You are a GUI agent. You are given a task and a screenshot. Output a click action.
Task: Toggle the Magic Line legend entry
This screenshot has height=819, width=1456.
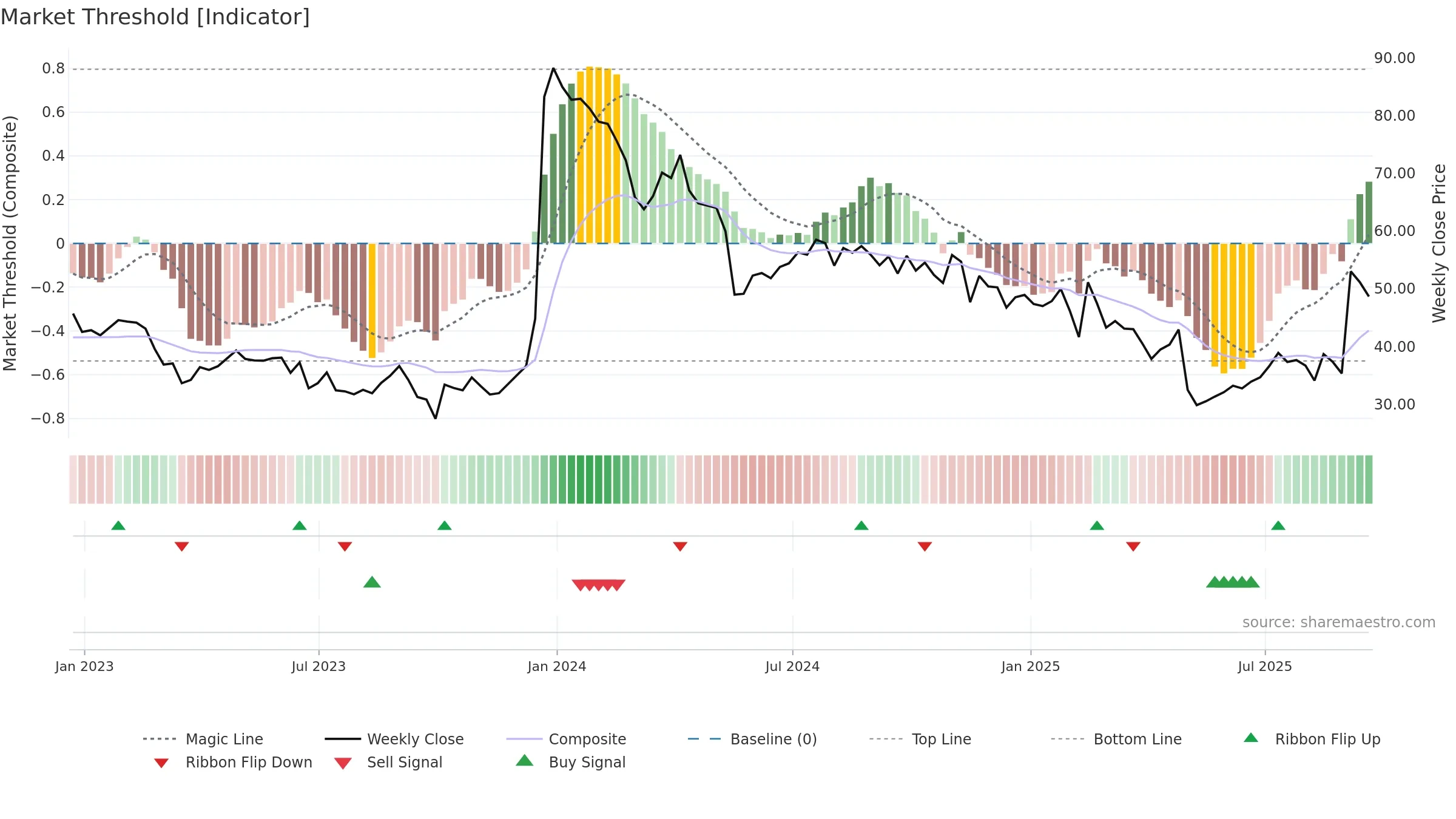coord(203,739)
